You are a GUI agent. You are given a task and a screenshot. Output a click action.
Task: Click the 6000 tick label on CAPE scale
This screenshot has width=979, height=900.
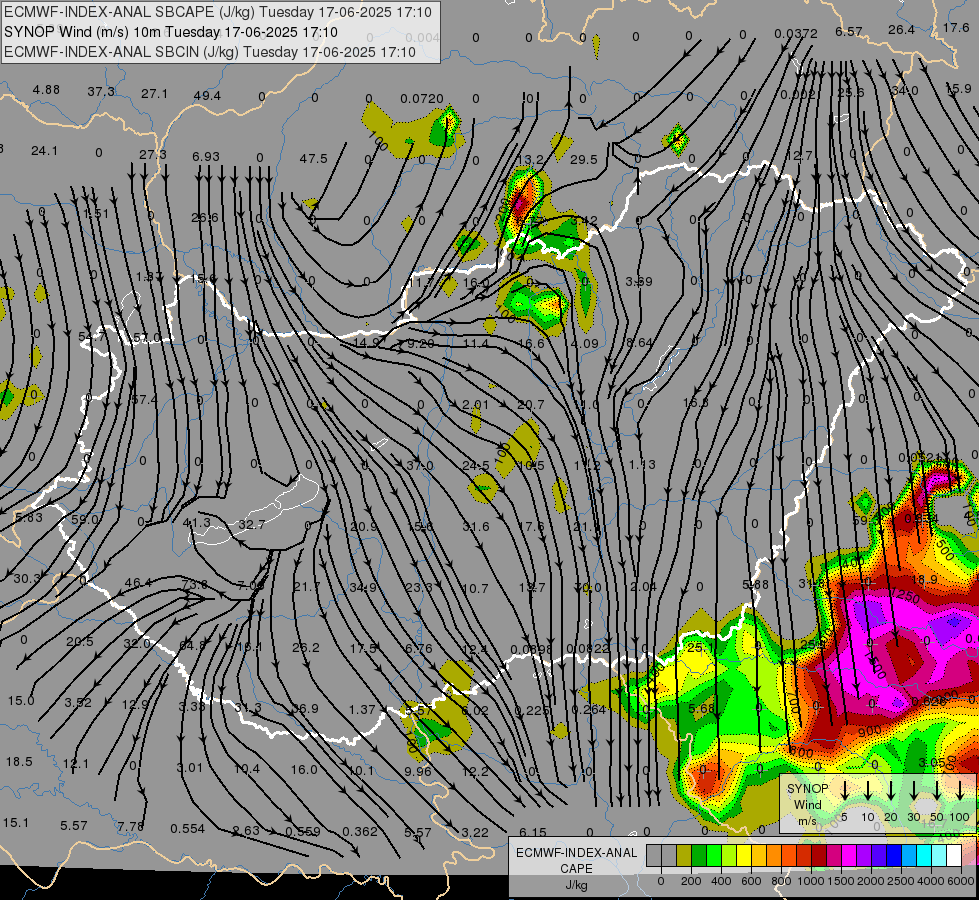click(x=962, y=881)
